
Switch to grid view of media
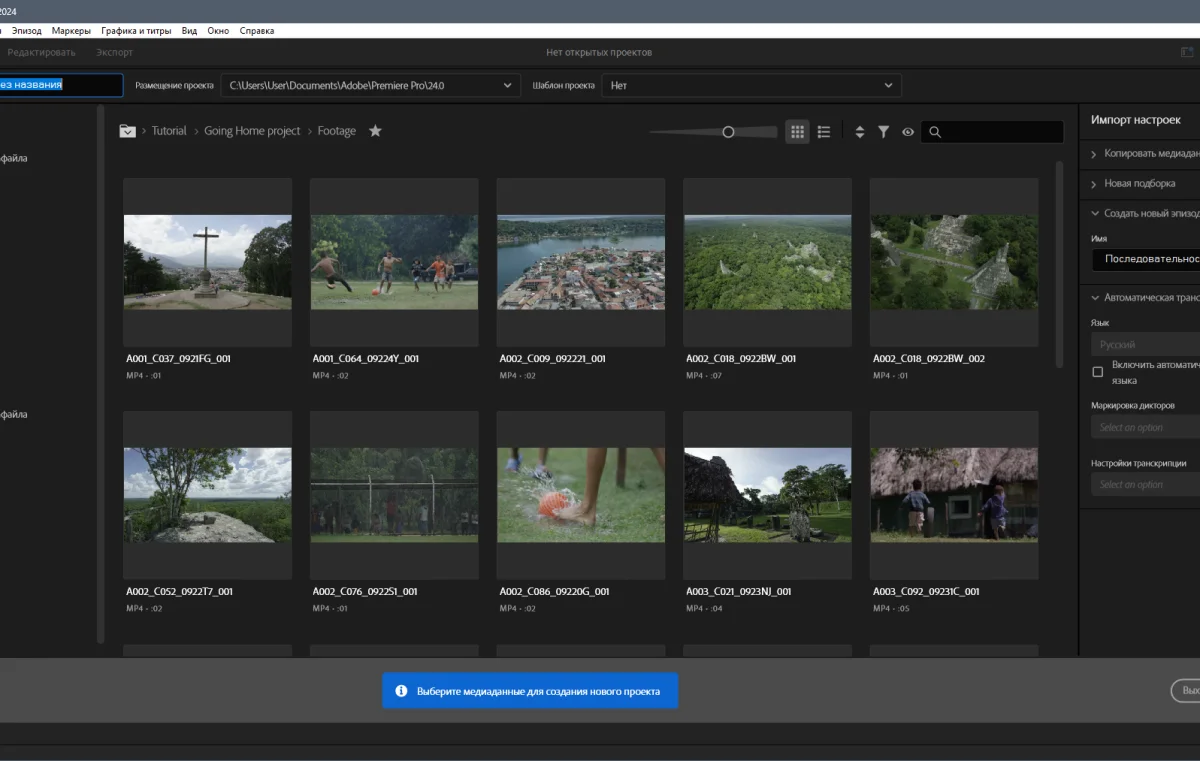click(x=797, y=132)
